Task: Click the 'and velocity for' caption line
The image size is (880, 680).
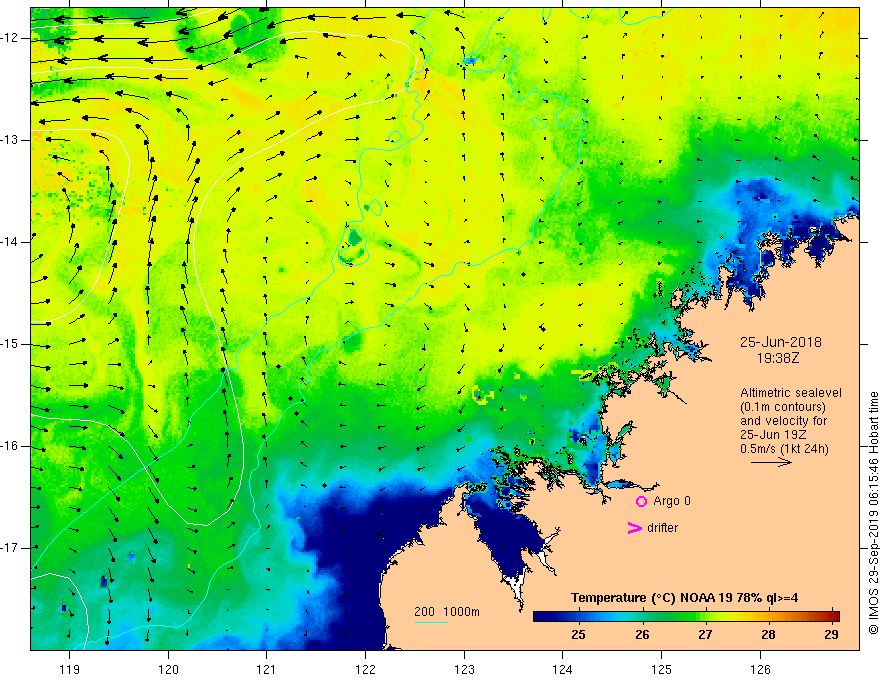Action: coord(783,421)
